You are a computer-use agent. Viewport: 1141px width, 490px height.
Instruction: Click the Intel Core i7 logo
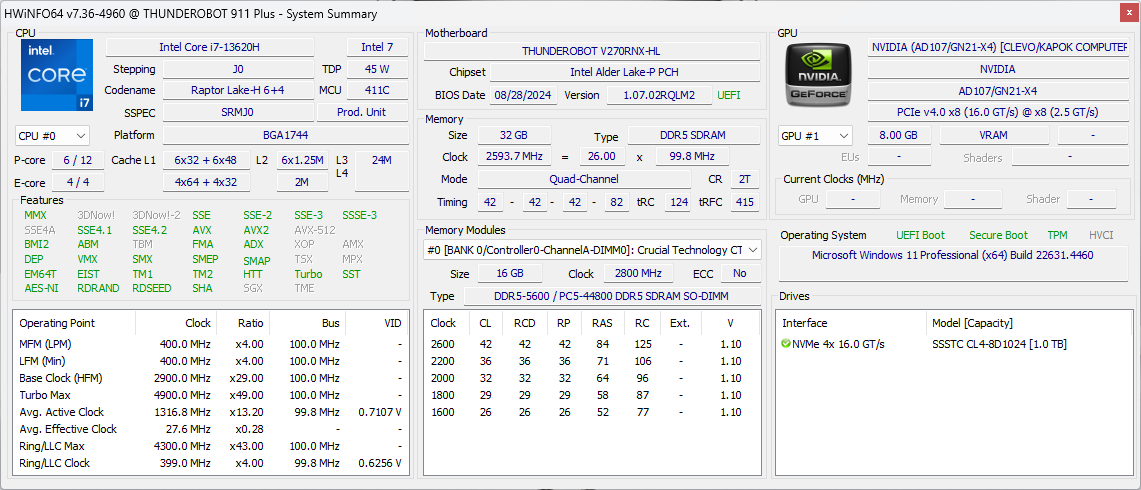tap(56, 76)
